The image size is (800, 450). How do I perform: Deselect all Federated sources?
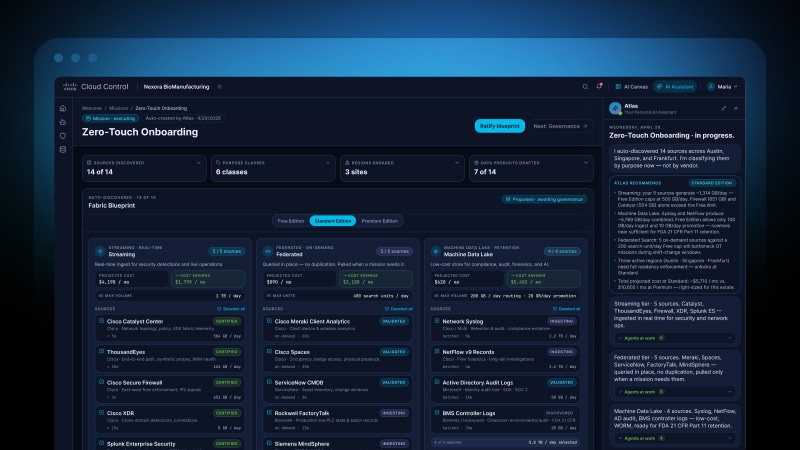[399, 309]
